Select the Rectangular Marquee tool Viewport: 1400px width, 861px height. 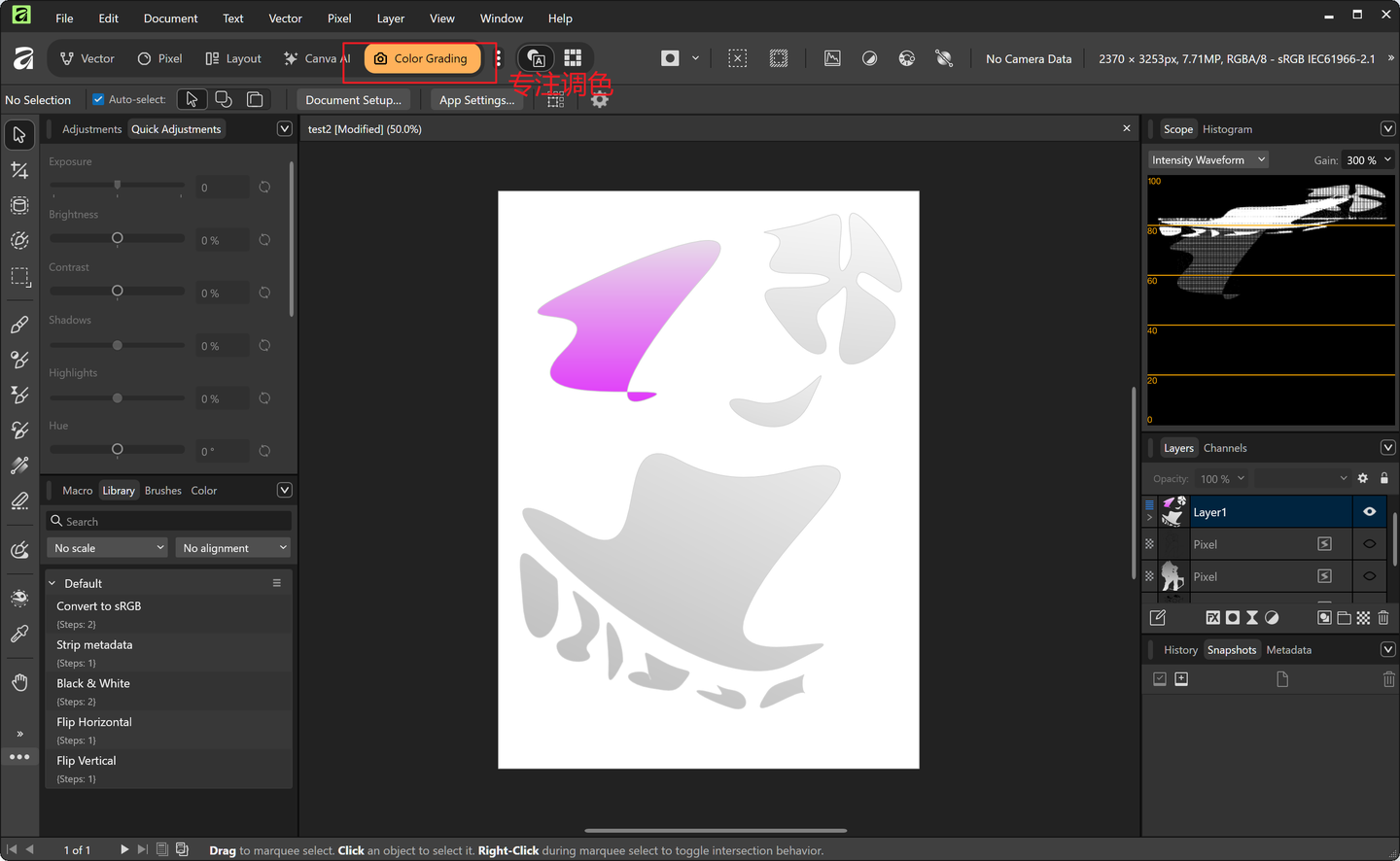coord(19,276)
